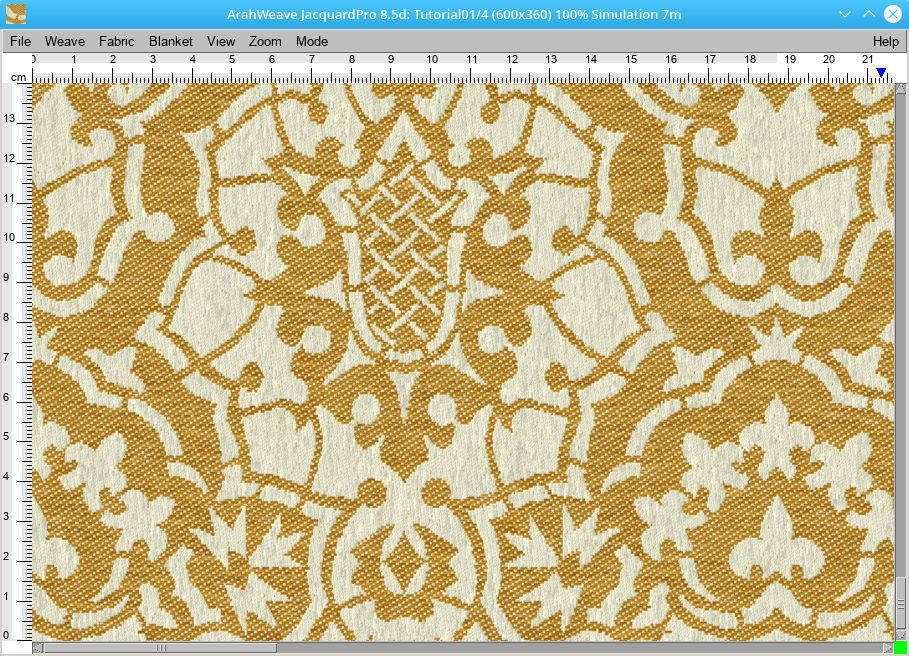Image resolution: width=909 pixels, height=656 pixels.
Task: Click the blue triangle marker on the ruler
Action: (881, 72)
